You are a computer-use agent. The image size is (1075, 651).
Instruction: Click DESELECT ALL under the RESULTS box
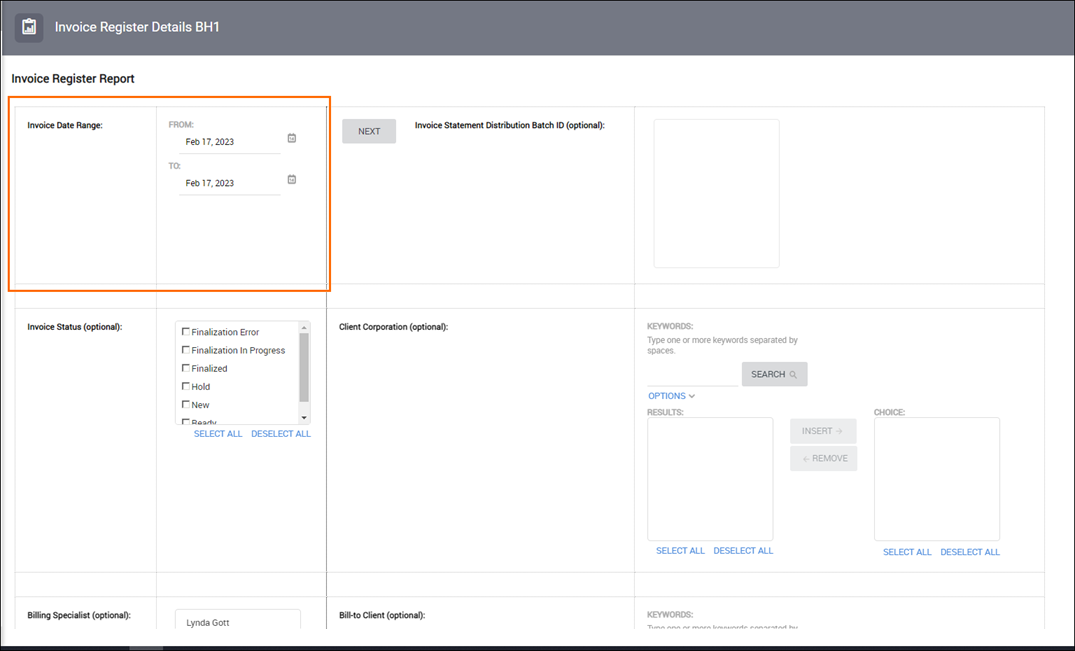pos(743,551)
